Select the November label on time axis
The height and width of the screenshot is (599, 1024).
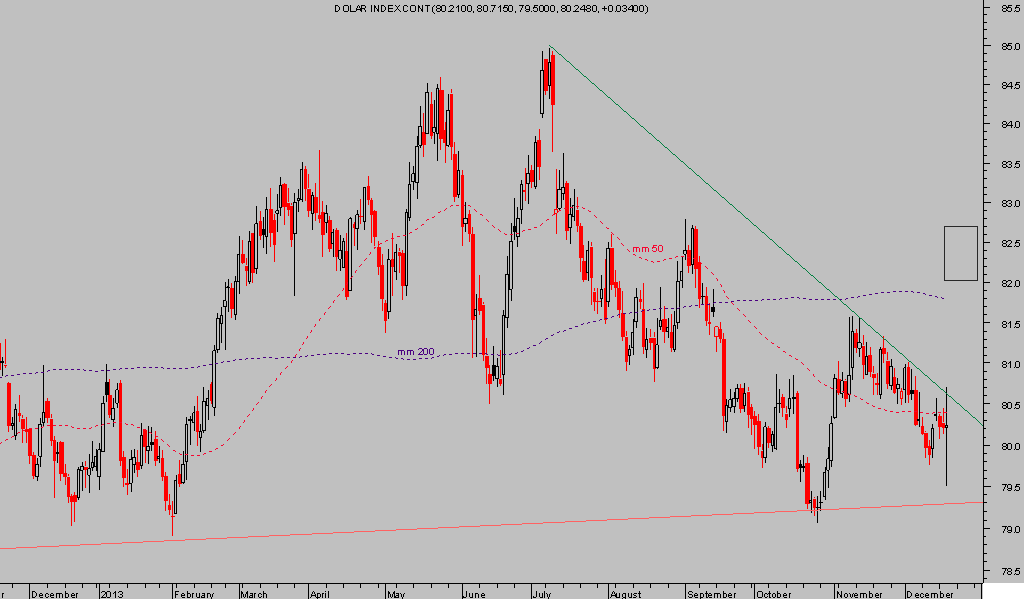point(860,593)
